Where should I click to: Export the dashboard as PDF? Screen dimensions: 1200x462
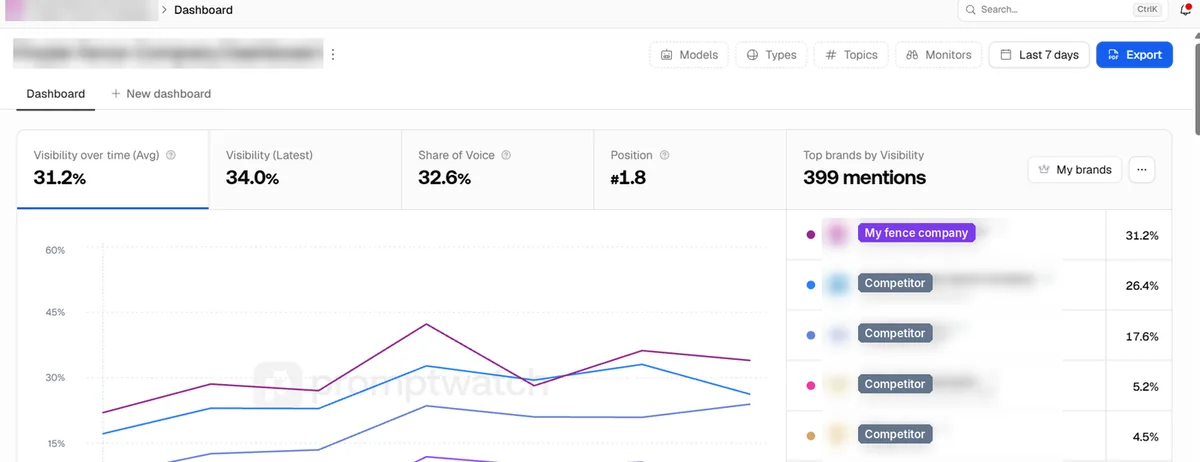(x=1134, y=55)
